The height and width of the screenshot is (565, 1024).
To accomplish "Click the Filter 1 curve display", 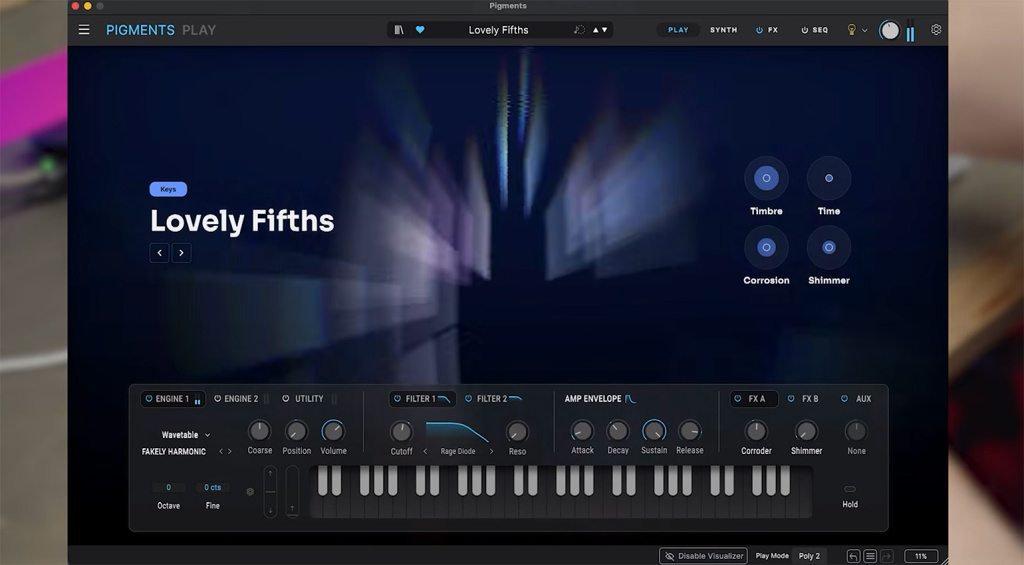I will point(457,432).
